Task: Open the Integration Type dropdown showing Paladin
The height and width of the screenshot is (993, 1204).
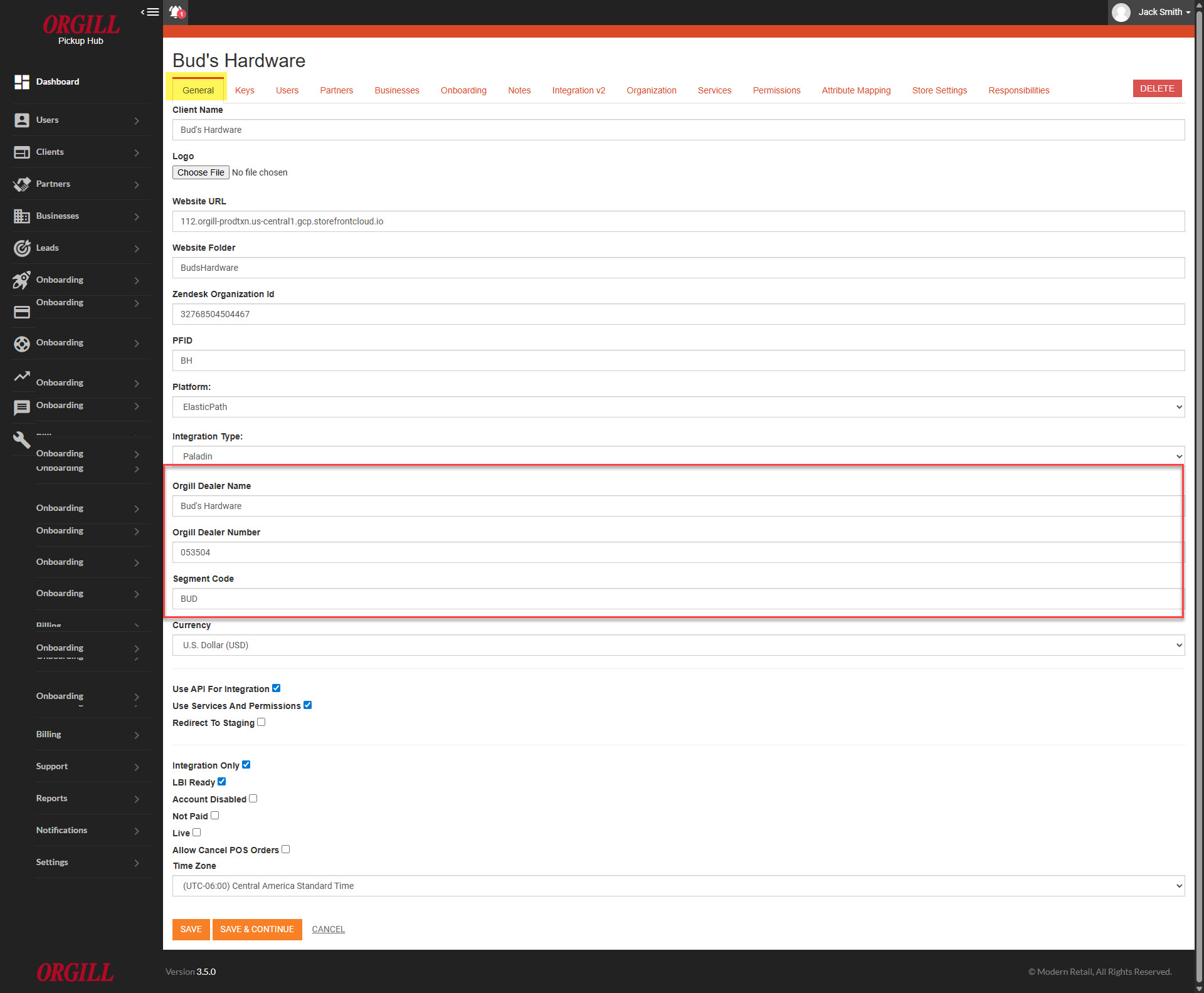Action: tap(679, 456)
